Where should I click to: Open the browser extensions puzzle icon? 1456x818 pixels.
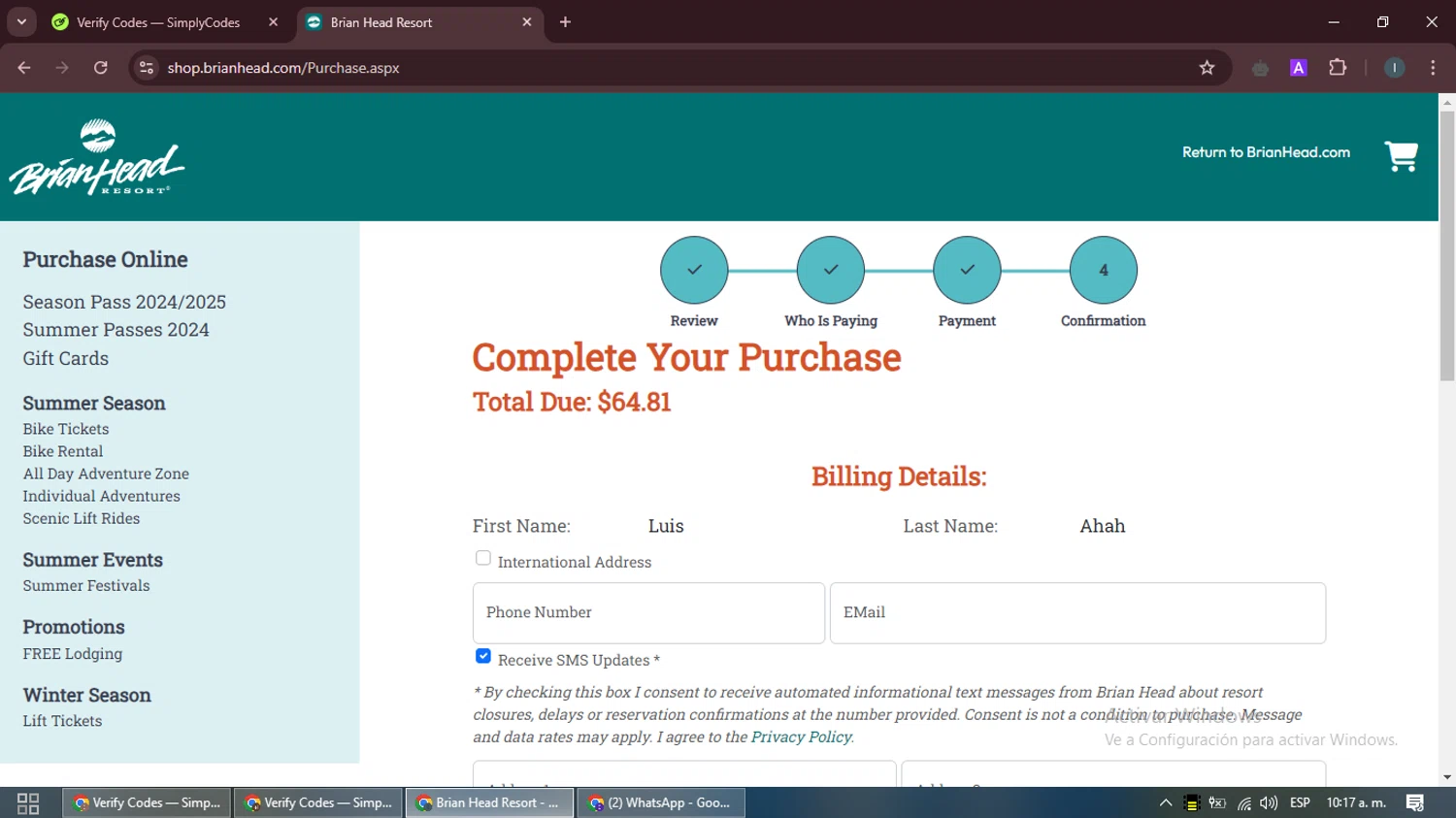(x=1338, y=68)
